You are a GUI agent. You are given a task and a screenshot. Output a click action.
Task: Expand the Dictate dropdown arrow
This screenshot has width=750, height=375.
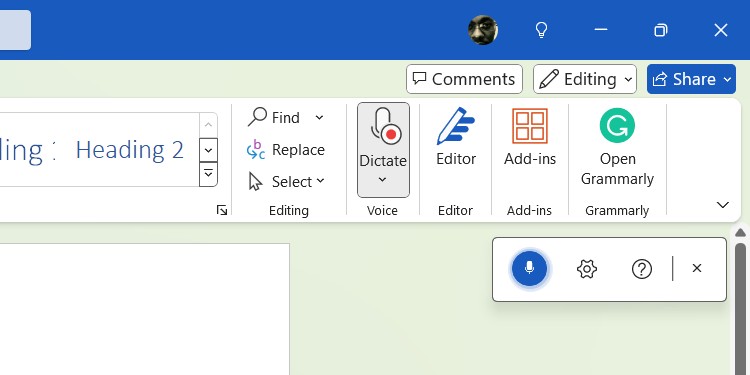382,180
